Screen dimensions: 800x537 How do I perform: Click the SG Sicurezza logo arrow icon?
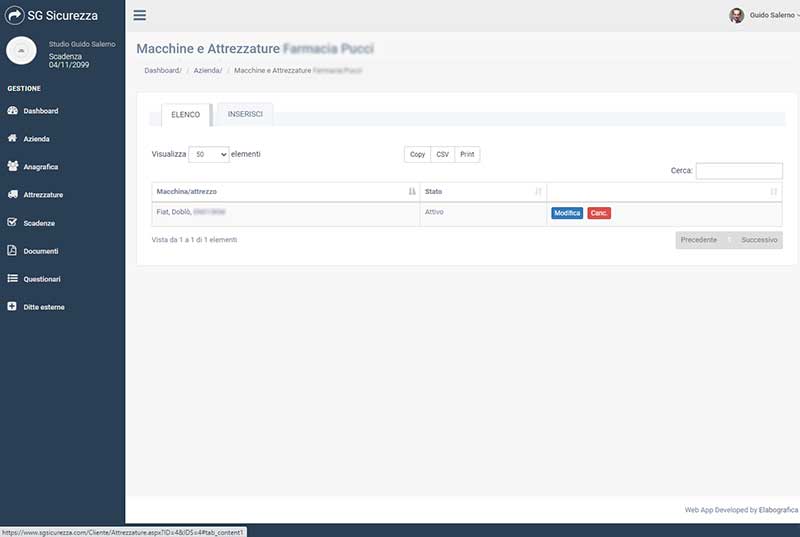click(x=14, y=15)
